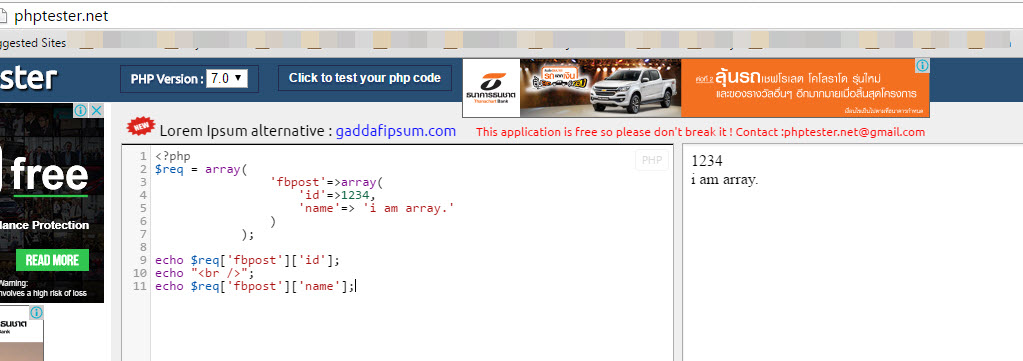Close the left sidebar ad with X
The width and height of the screenshot is (1023, 361).
point(97,110)
